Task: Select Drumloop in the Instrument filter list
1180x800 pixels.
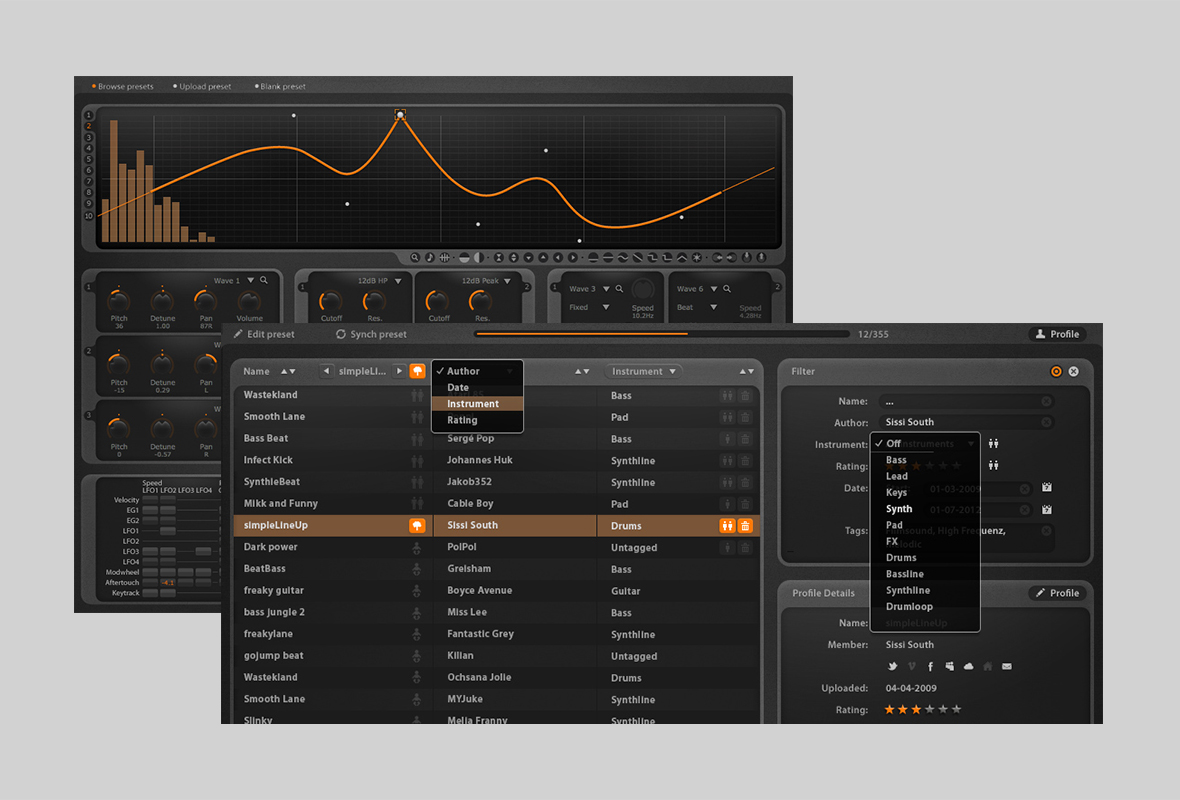Action: point(909,607)
